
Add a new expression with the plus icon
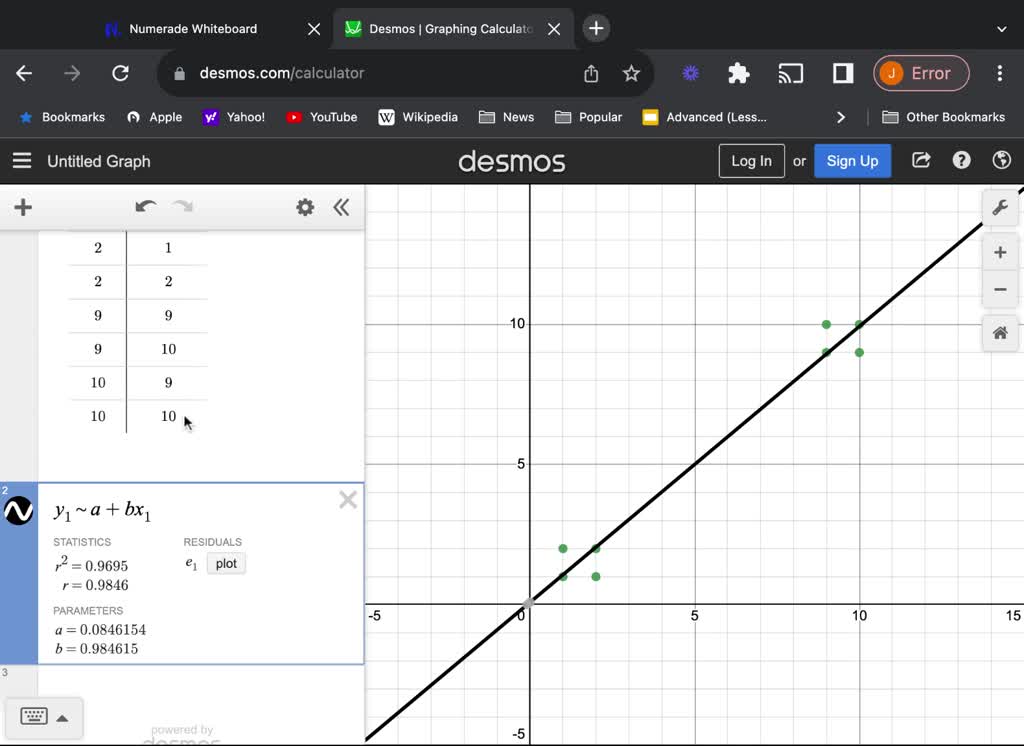tap(22, 207)
